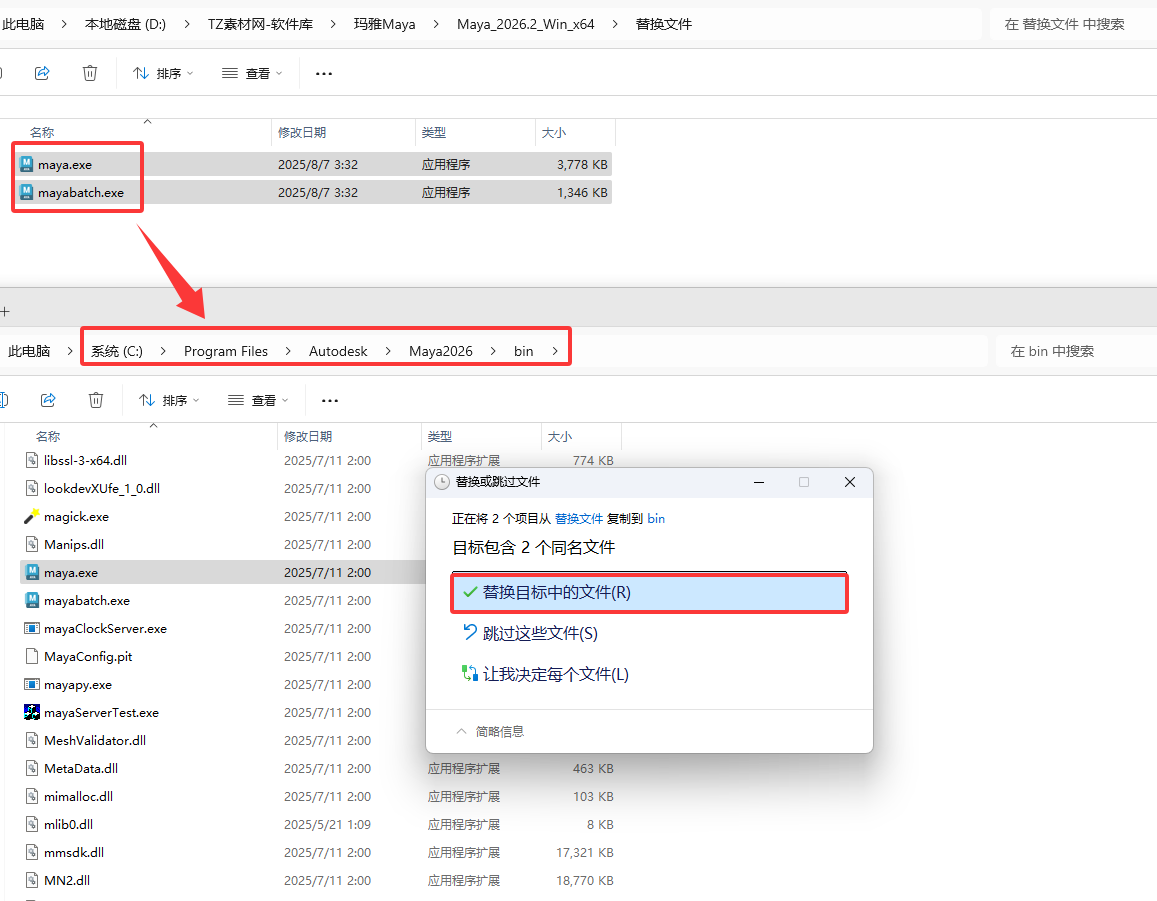Image resolution: width=1157 pixels, height=901 pixels.
Task: Click the 3,778 KB size cell
Action: (582, 165)
